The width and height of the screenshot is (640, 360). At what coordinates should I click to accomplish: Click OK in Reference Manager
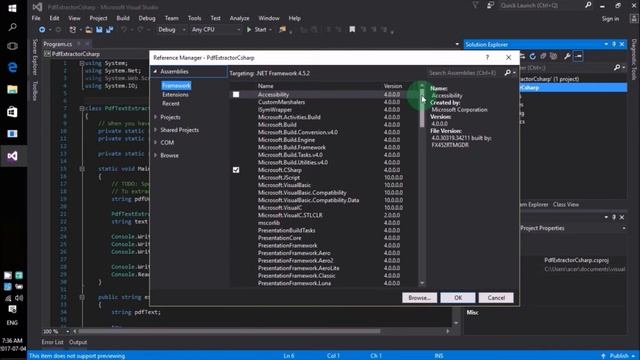pyautogui.click(x=458, y=298)
